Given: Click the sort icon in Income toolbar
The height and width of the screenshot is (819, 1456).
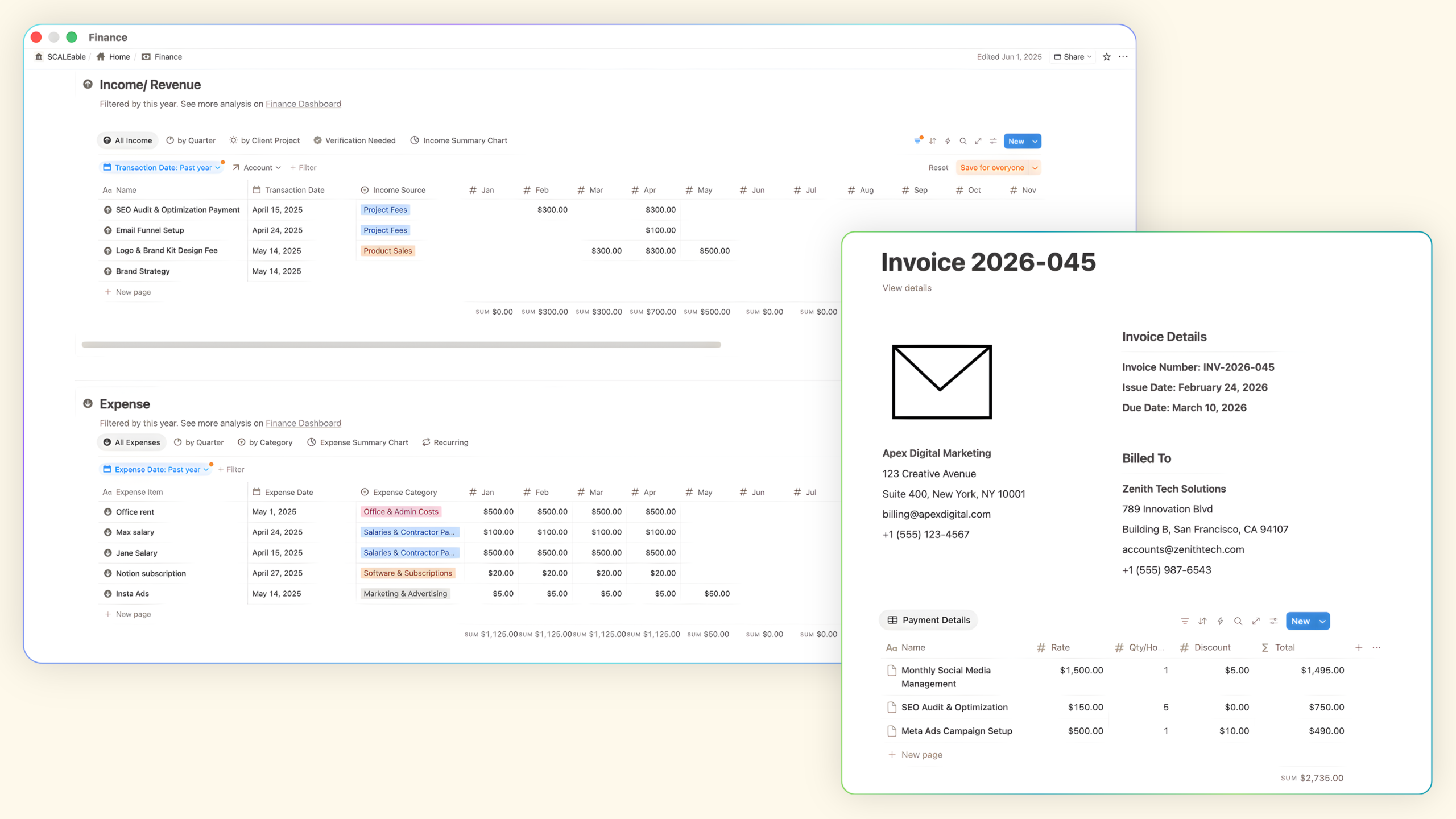Looking at the screenshot, I should pos(933,141).
